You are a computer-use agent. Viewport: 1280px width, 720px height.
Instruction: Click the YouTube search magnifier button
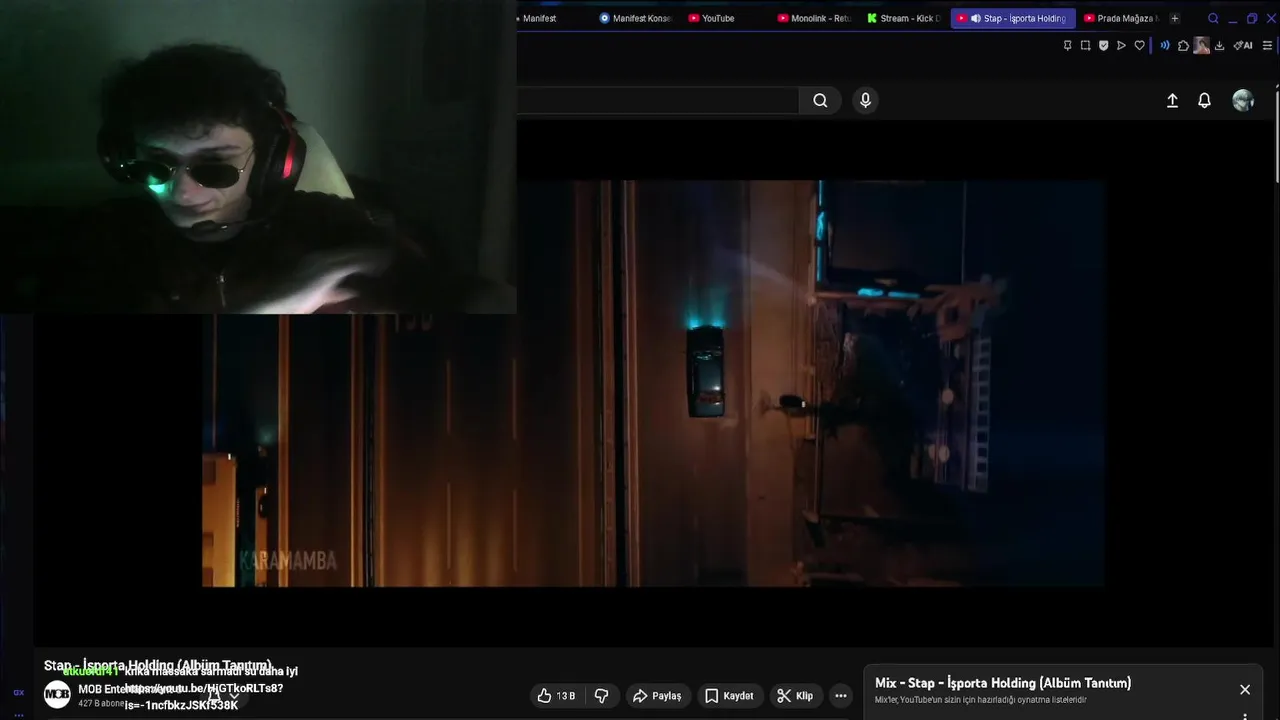pos(820,100)
